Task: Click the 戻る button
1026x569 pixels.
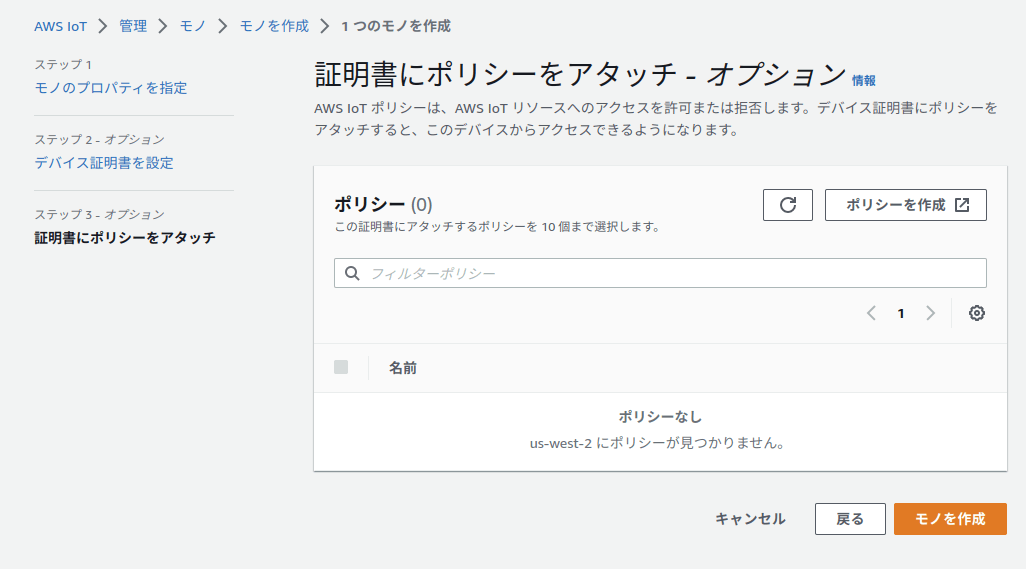Action: click(850, 519)
